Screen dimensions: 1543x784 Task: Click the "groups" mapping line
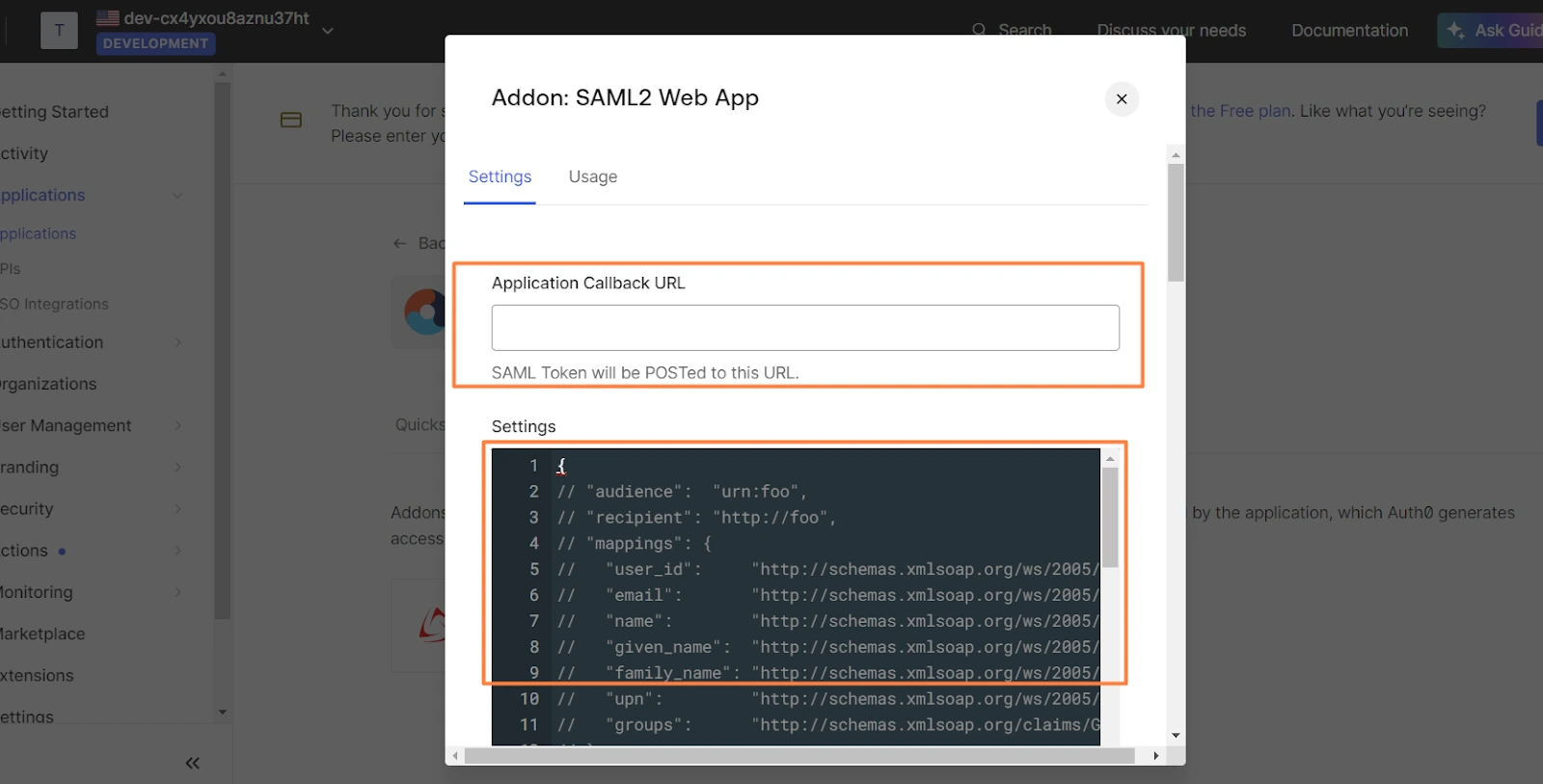click(827, 725)
